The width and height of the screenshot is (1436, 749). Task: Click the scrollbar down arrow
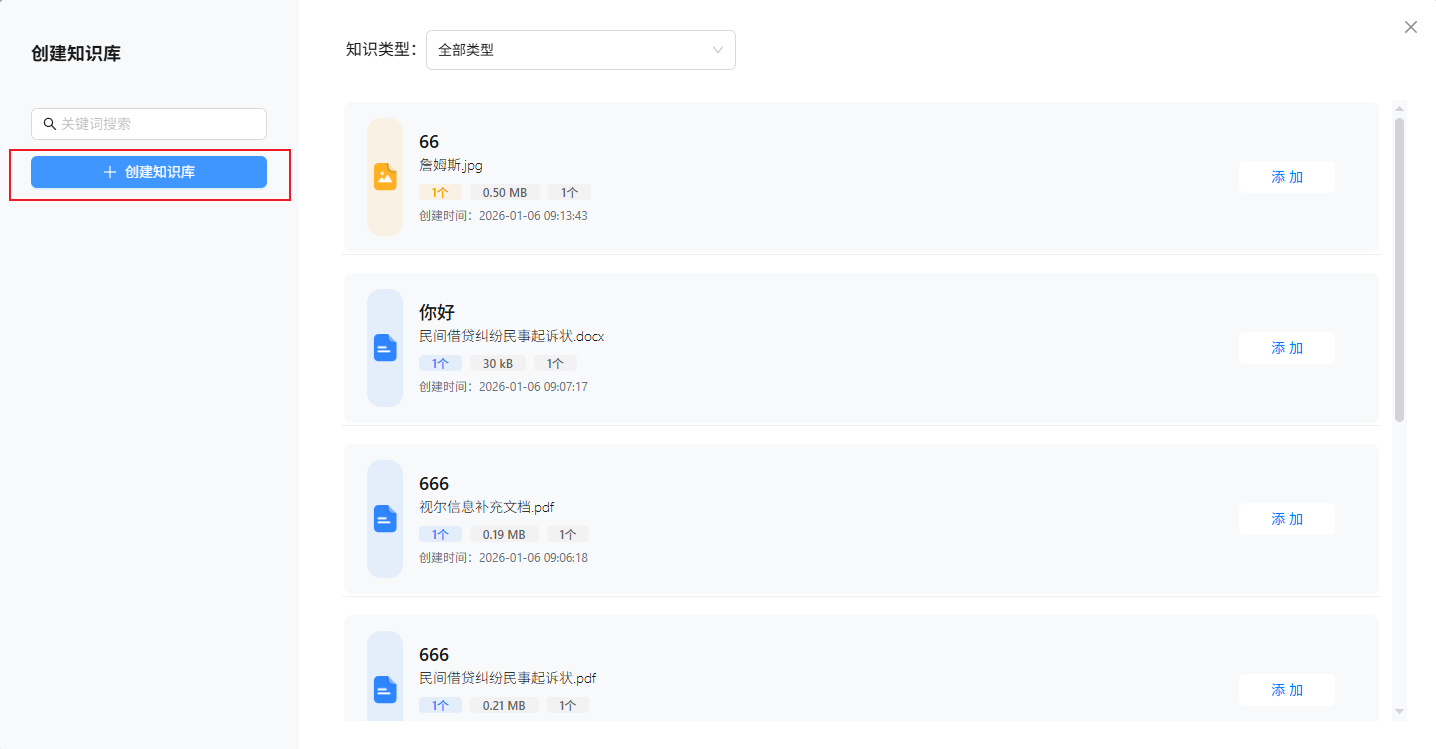point(1399,711)
